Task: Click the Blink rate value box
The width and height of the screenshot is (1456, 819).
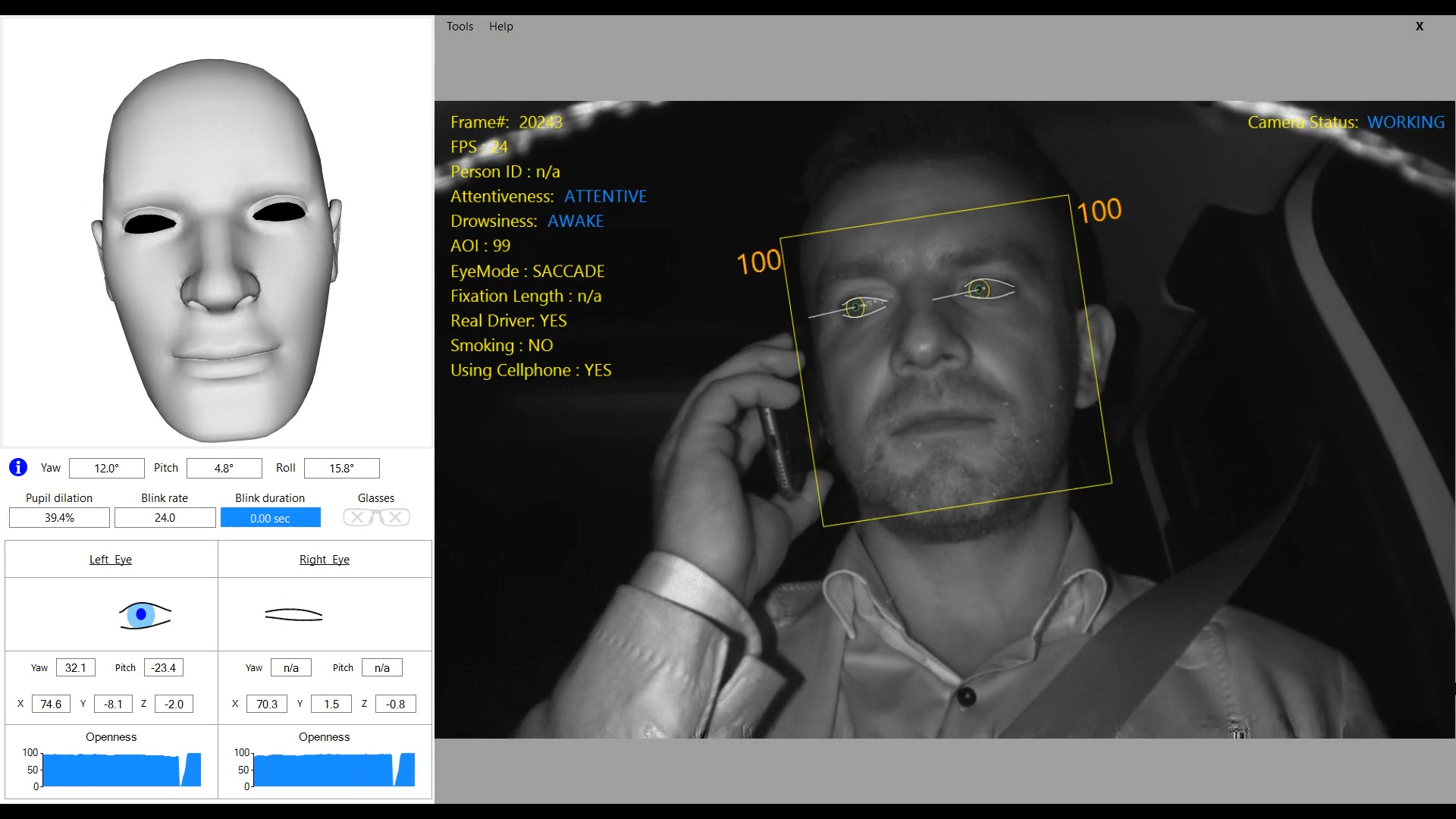Action: tap(165, 518)
